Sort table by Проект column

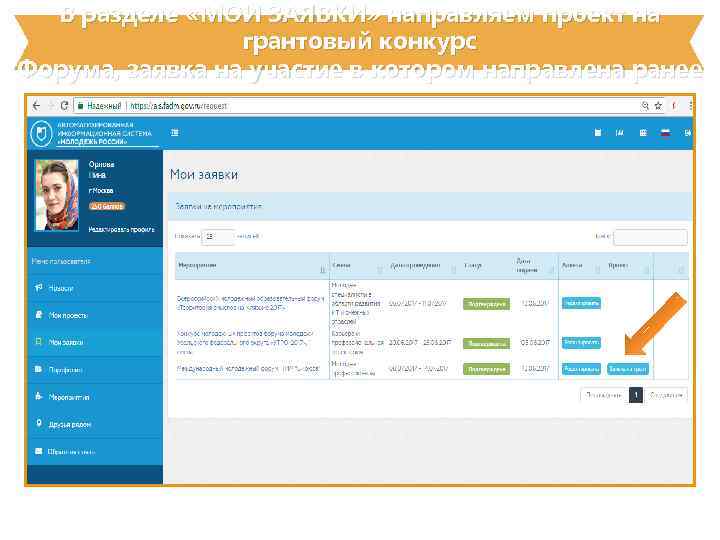[x=628, y=265]
